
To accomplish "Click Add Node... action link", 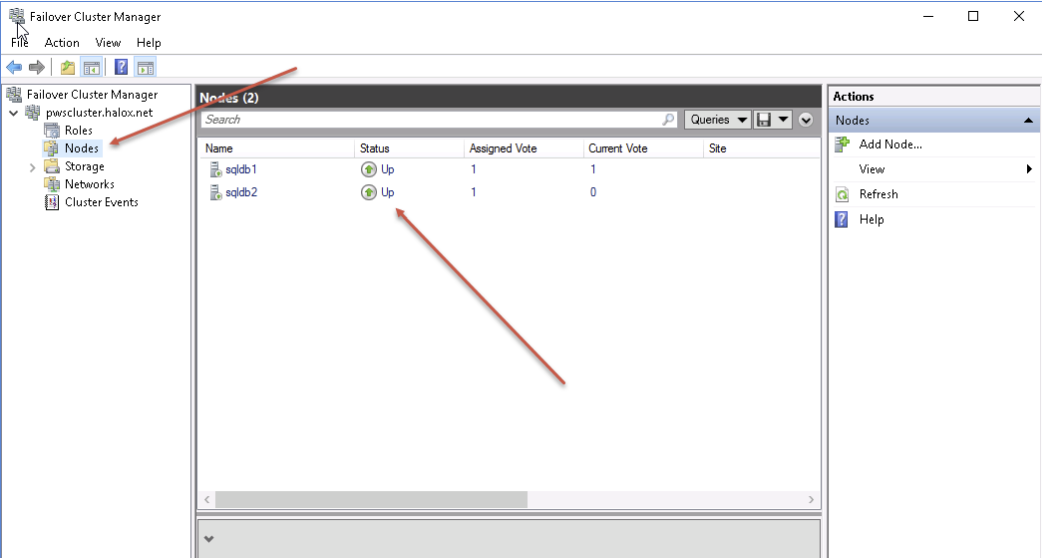I will [890, 144].
